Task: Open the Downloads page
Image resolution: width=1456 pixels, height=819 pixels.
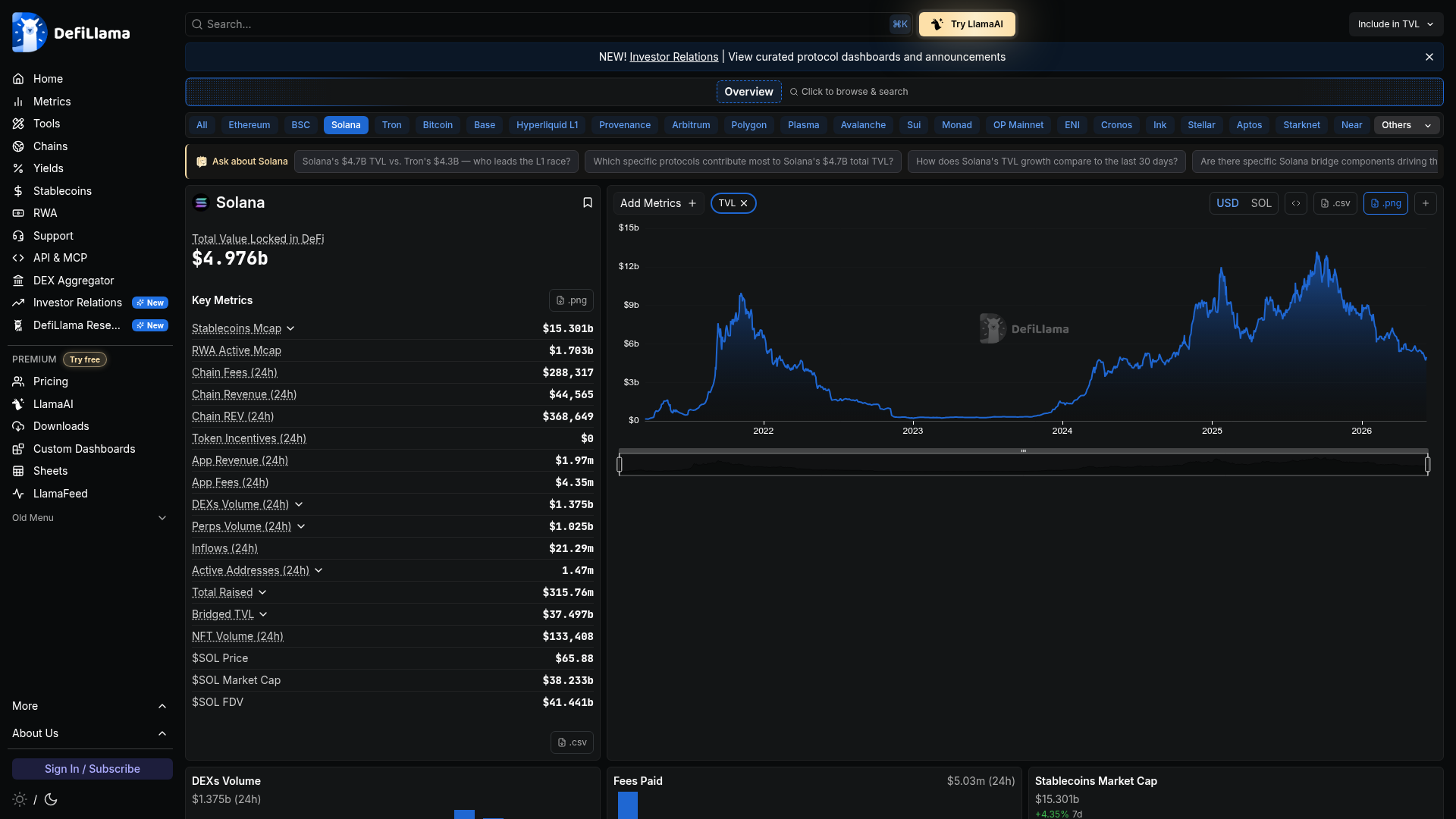Action: 61,426
